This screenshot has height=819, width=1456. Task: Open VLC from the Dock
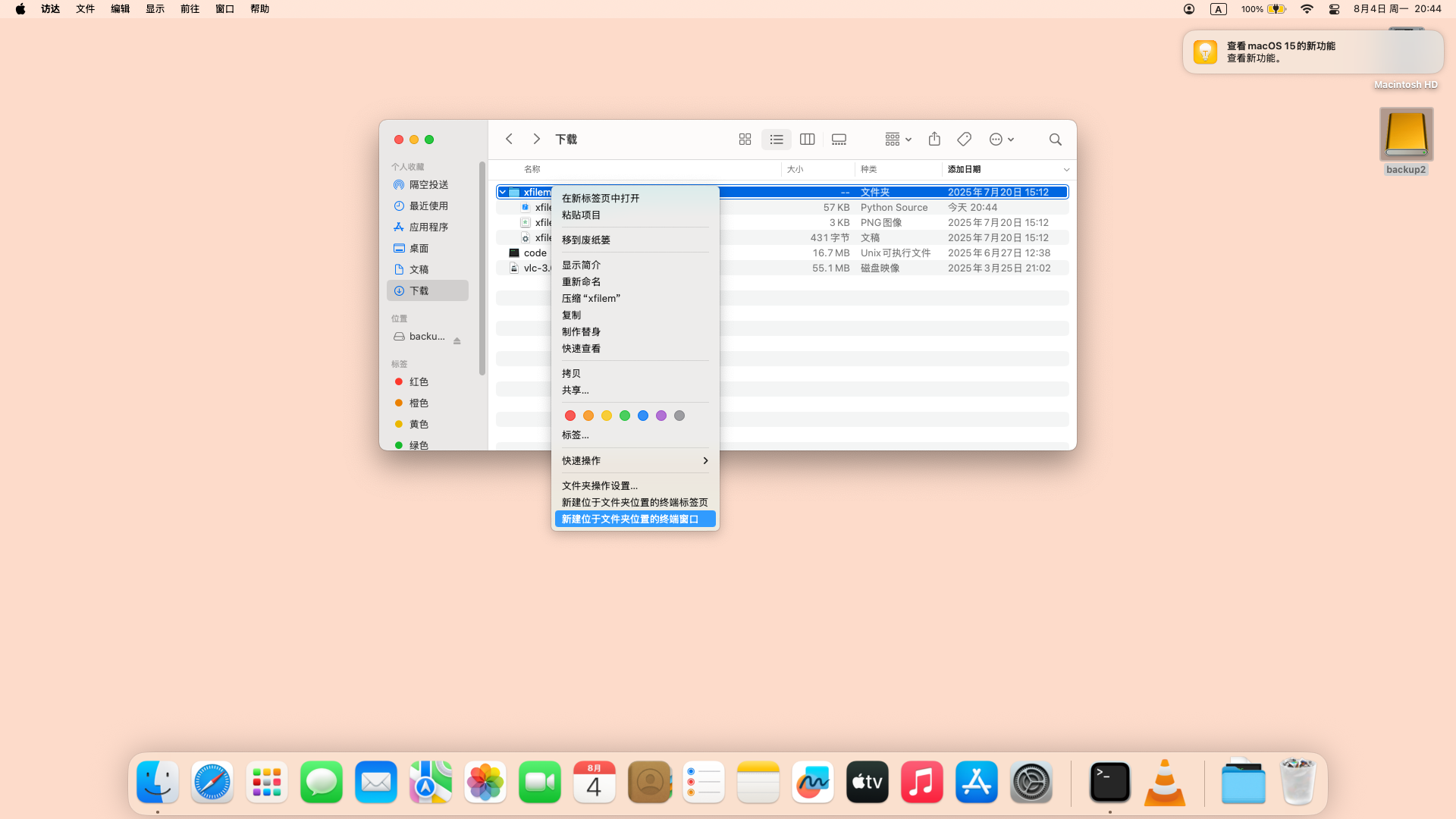tap(1164, 783)
